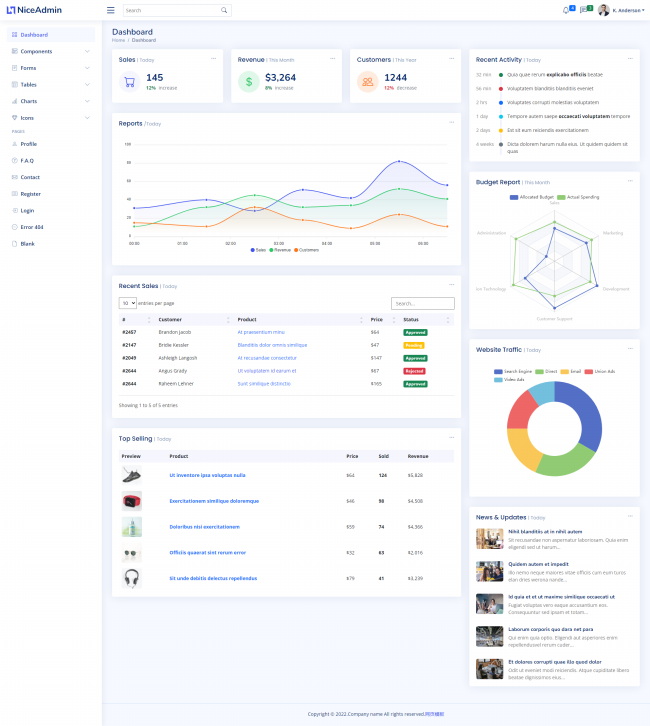Image resolution: width=650 pixels, height=726 pixels.
Task: Click the Customers people icon
Action: pos(368,82)
